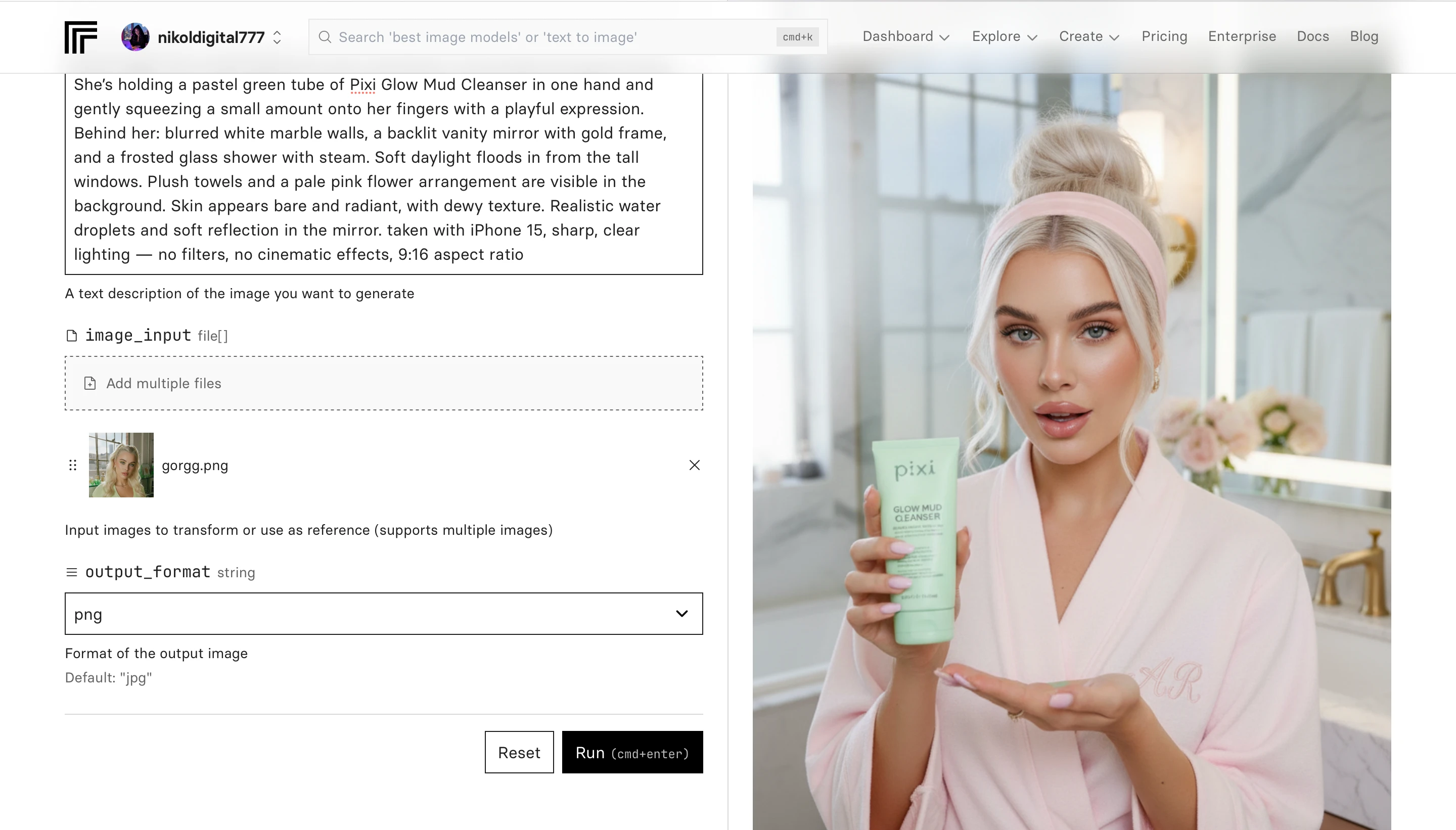This screenshot has height=830, width=1456.
Task: Grab the drag handle beside gorgg.png
Action: click(72, 465)
